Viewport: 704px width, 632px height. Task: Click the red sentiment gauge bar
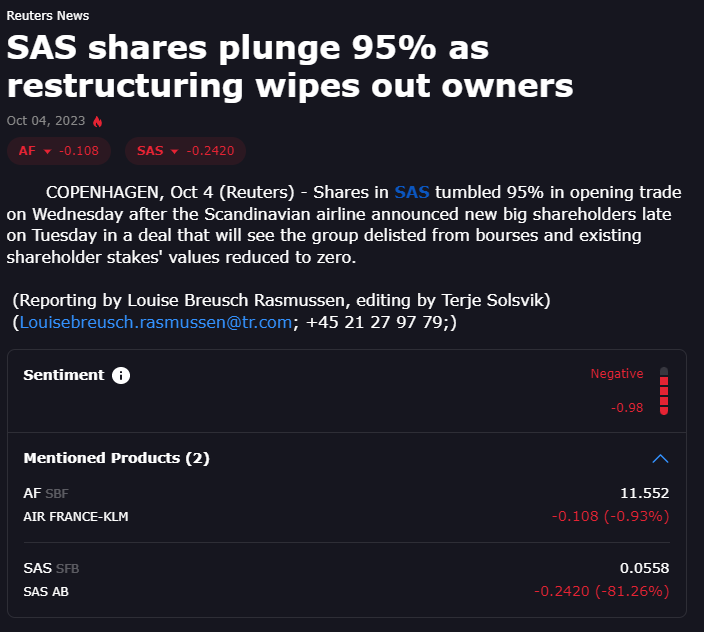[x=664, y=391]
